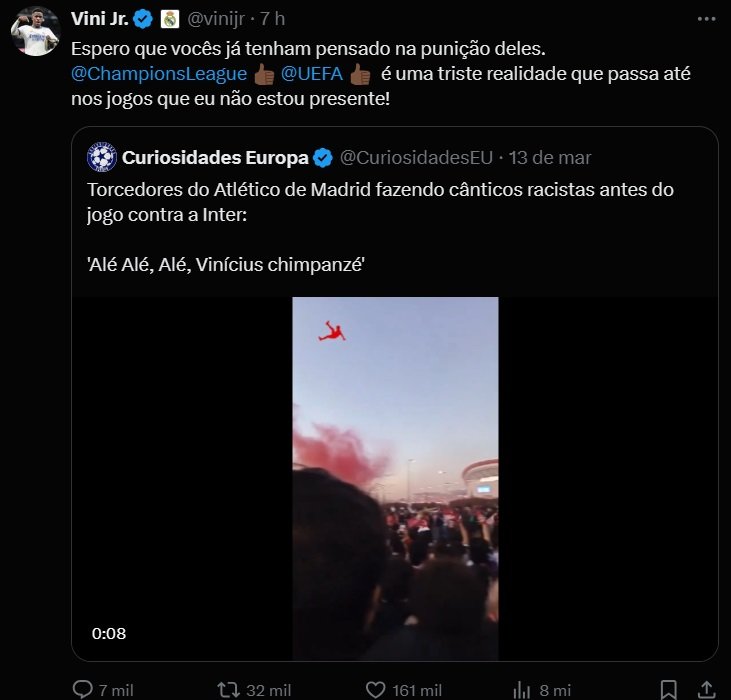Viewport: 731px width, 700px height.
Task: Open the Vini Jr. display name
Action: pyautogui.click(x=100, y=19)
